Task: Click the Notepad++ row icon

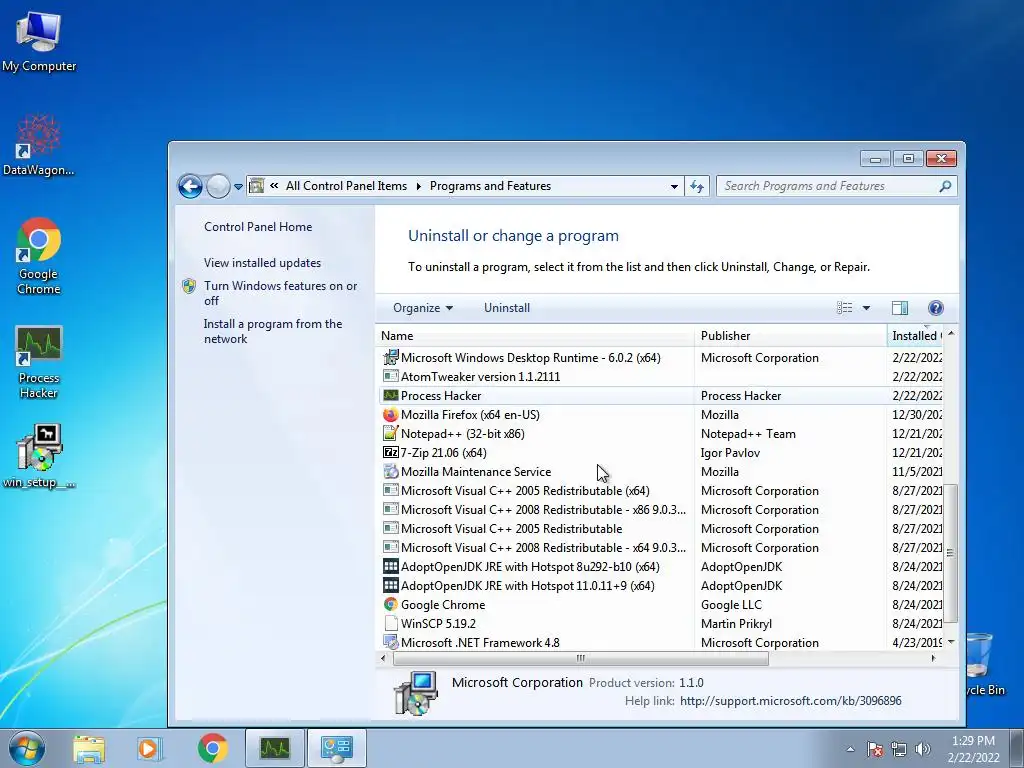Action: (391, 433)
